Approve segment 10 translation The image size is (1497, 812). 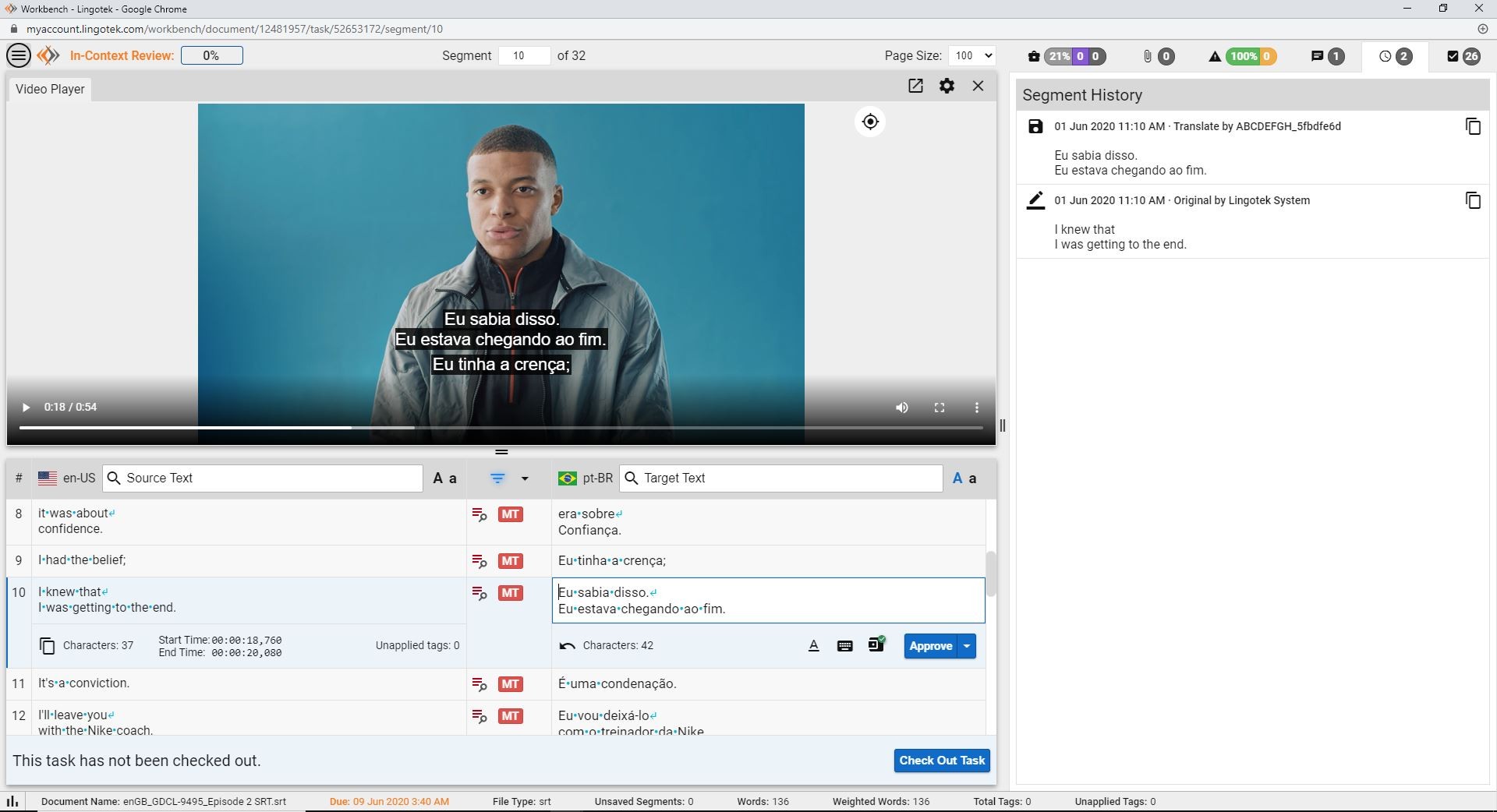tap(930, 646)
